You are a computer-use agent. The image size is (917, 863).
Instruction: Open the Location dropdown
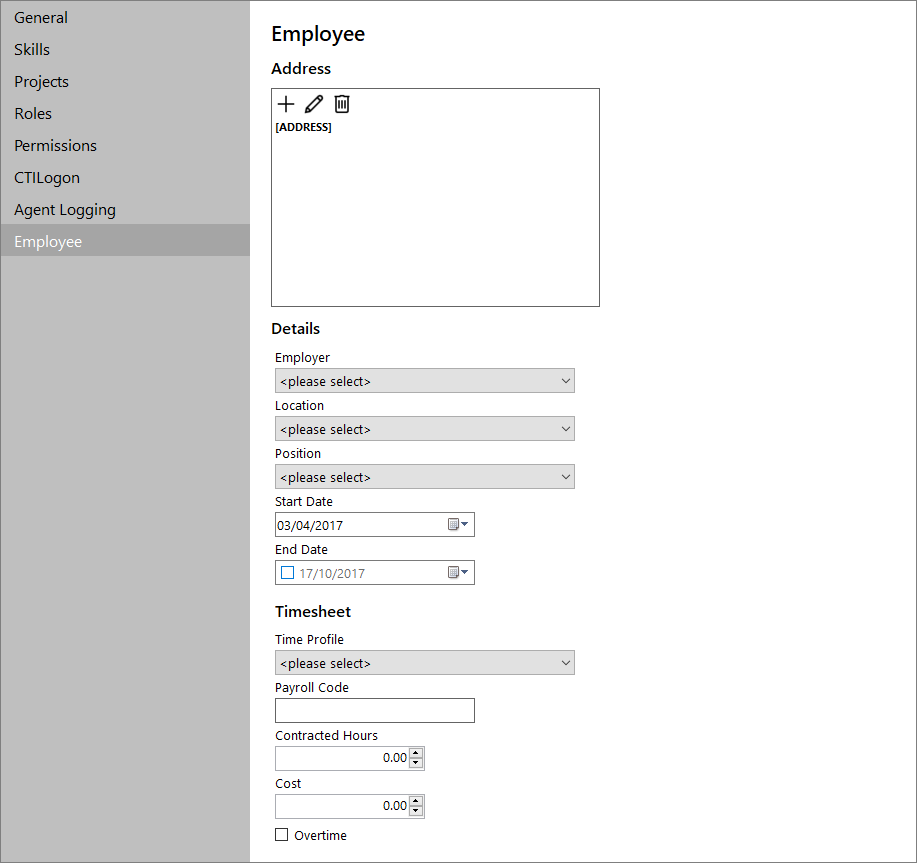425,429
